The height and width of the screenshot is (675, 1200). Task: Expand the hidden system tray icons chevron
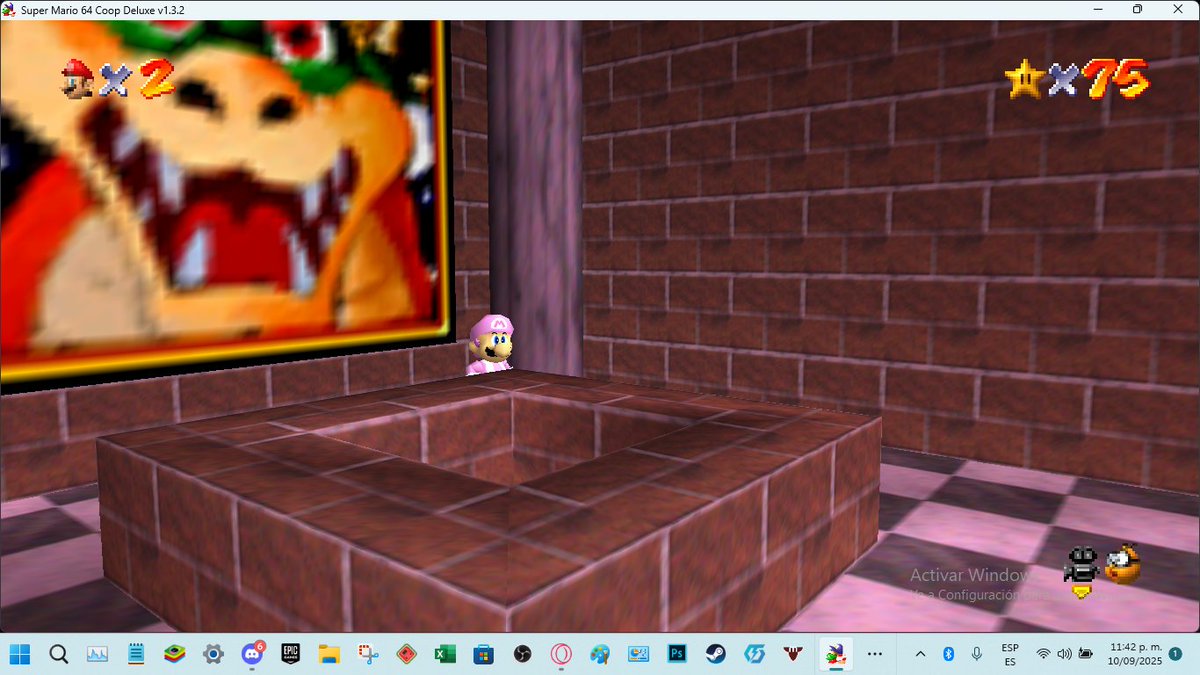920,654
